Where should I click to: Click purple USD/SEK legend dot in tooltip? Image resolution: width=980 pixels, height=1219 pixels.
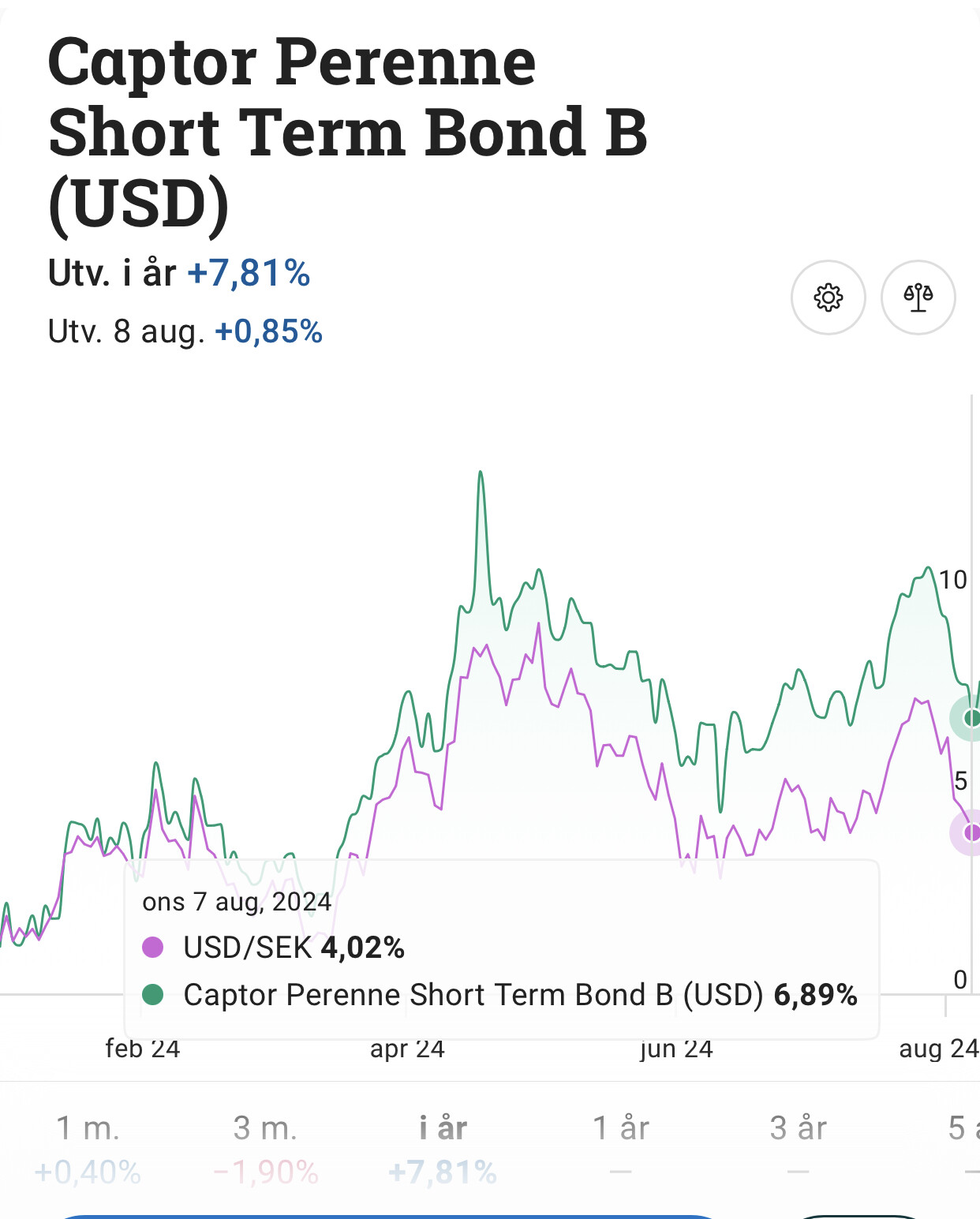[152, 947]
